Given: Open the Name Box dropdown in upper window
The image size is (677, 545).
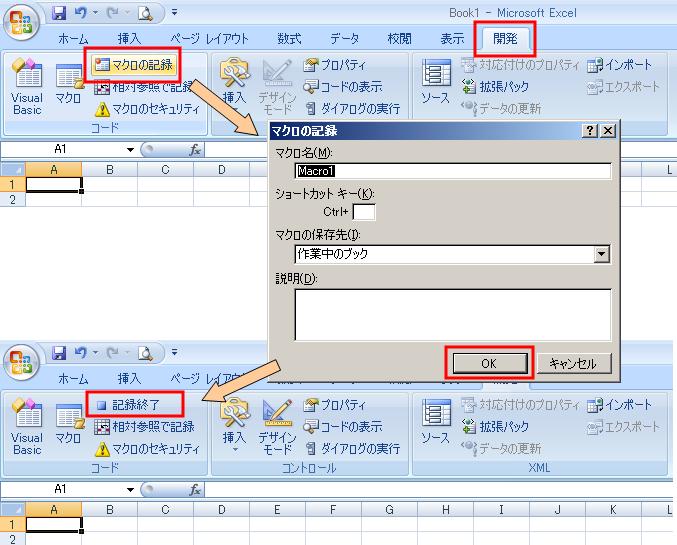Looking at the screenshot, I should (130, 149).
